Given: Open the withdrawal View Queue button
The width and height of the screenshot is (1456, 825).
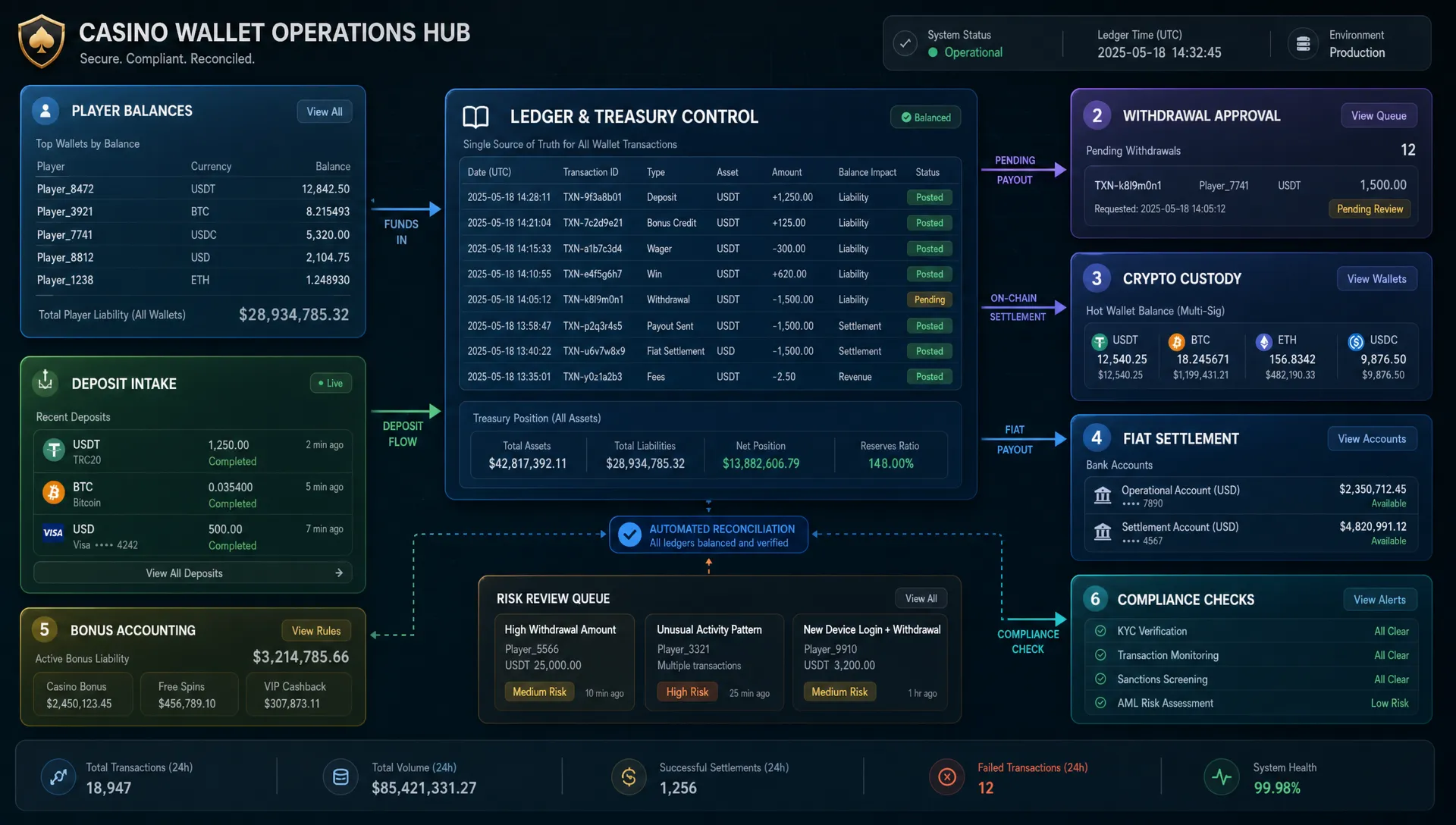Looking at the screenshot, I should 1379,116.
